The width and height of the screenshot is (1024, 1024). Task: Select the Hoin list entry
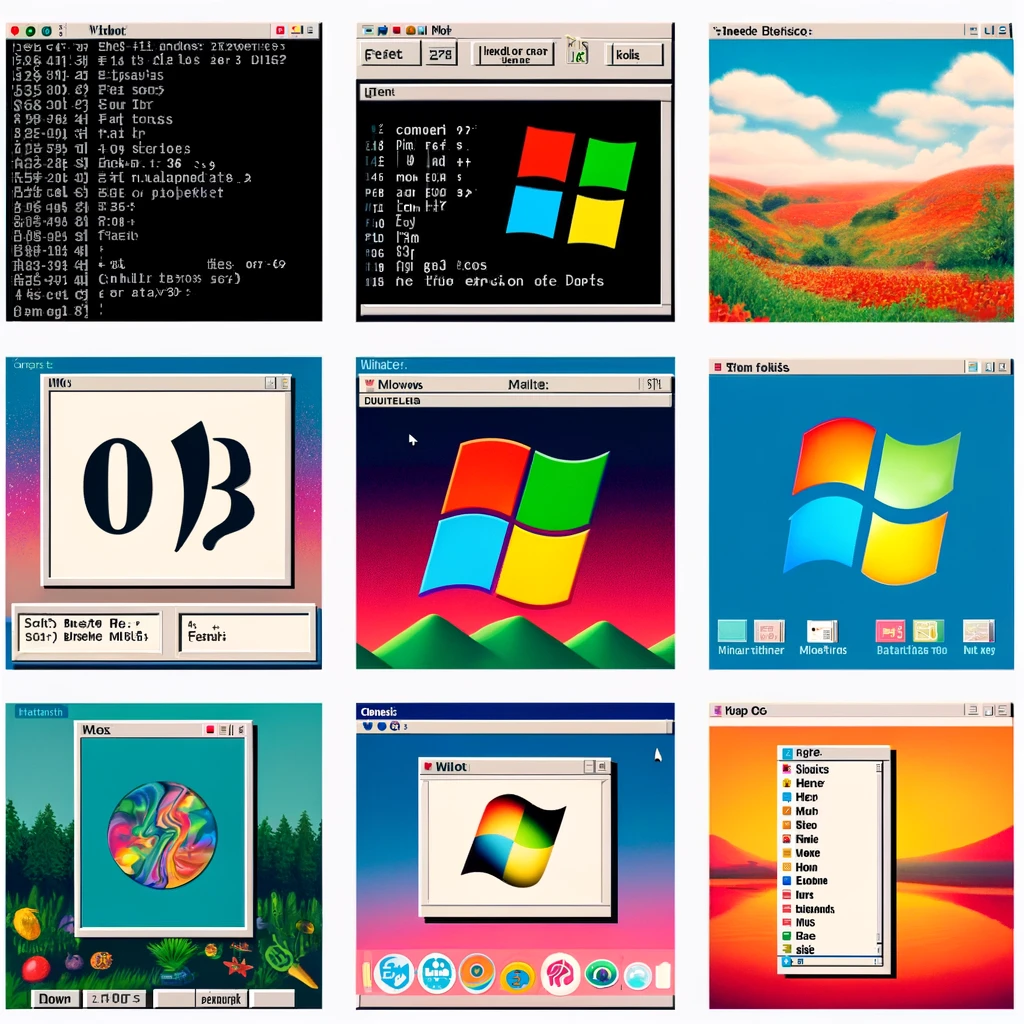click(806, 867)
